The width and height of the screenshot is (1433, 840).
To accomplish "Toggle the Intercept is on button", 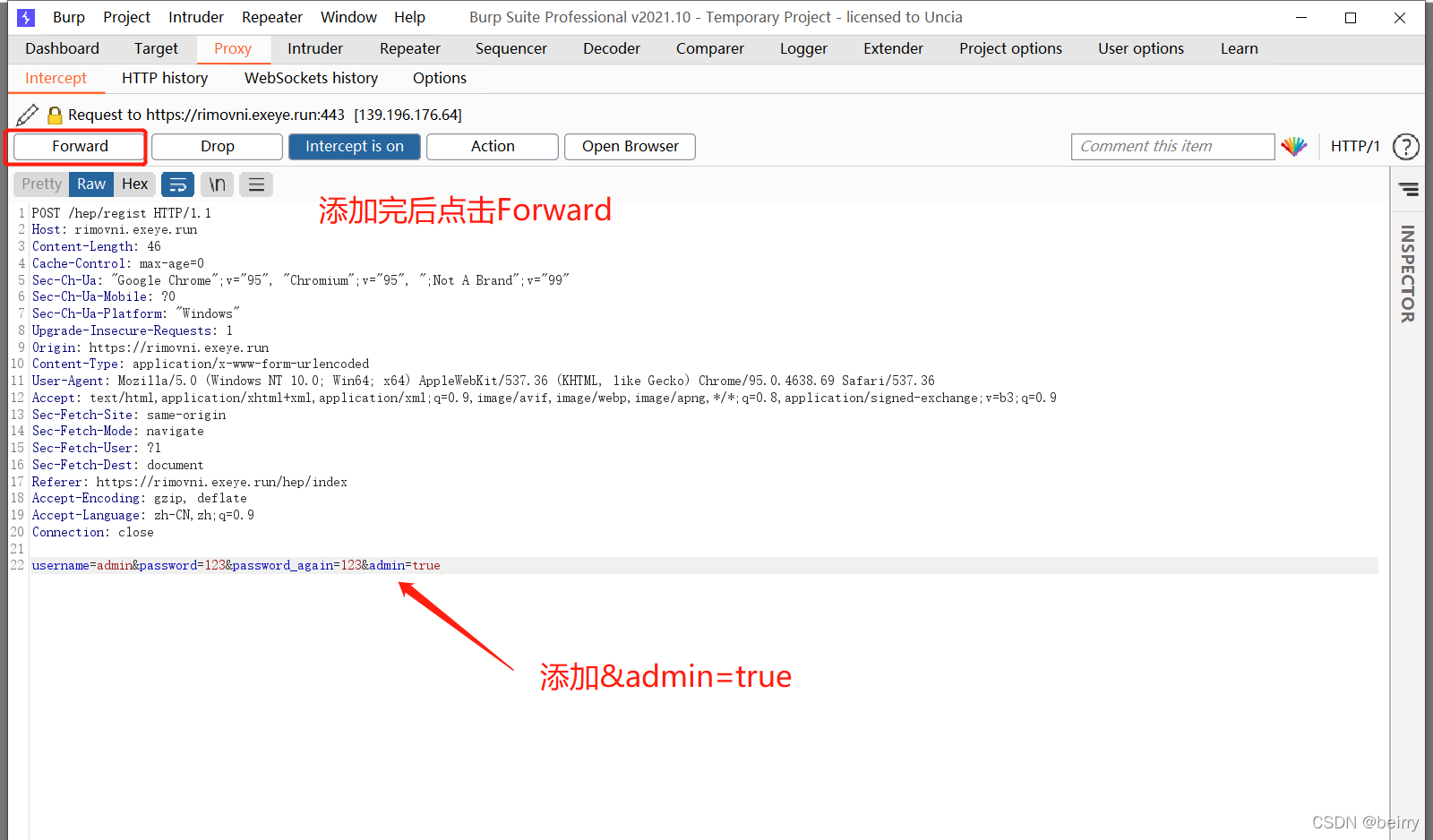I will pos(355,147).
